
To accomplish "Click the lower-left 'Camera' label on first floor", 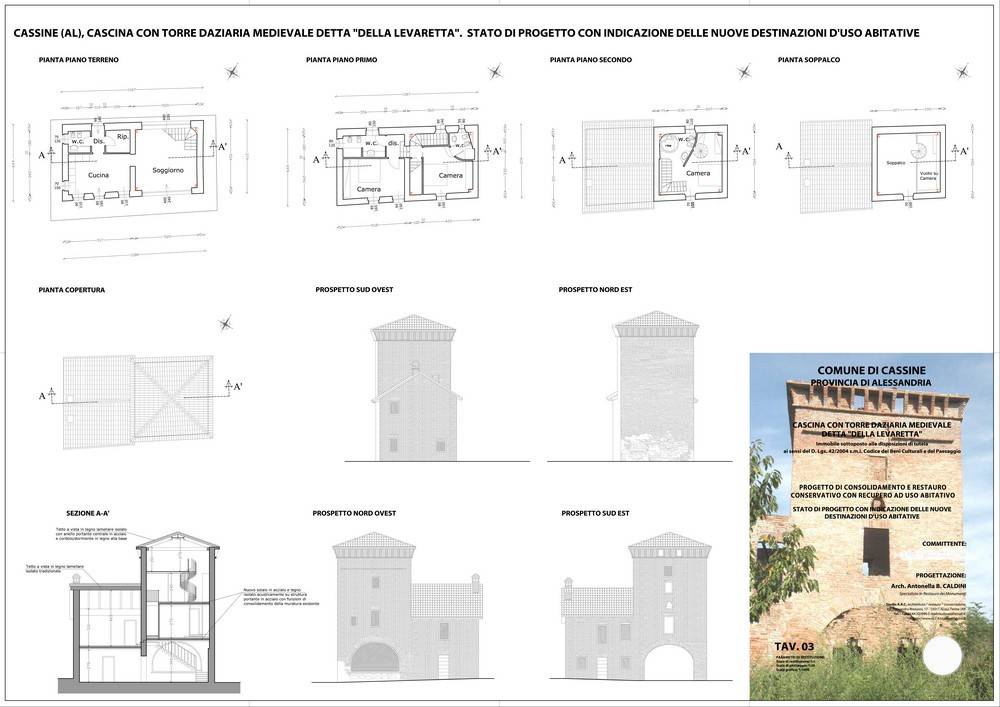I will pos(369,189).
